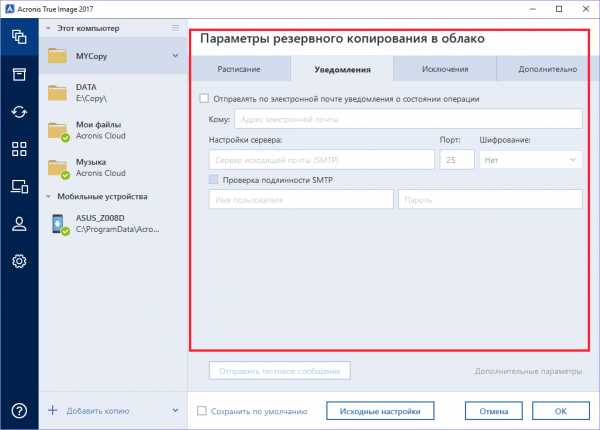Image resolution: width=600 pixels, height=430 pixels.
Task: Open the Archive section icon
Action: (18, 75)
